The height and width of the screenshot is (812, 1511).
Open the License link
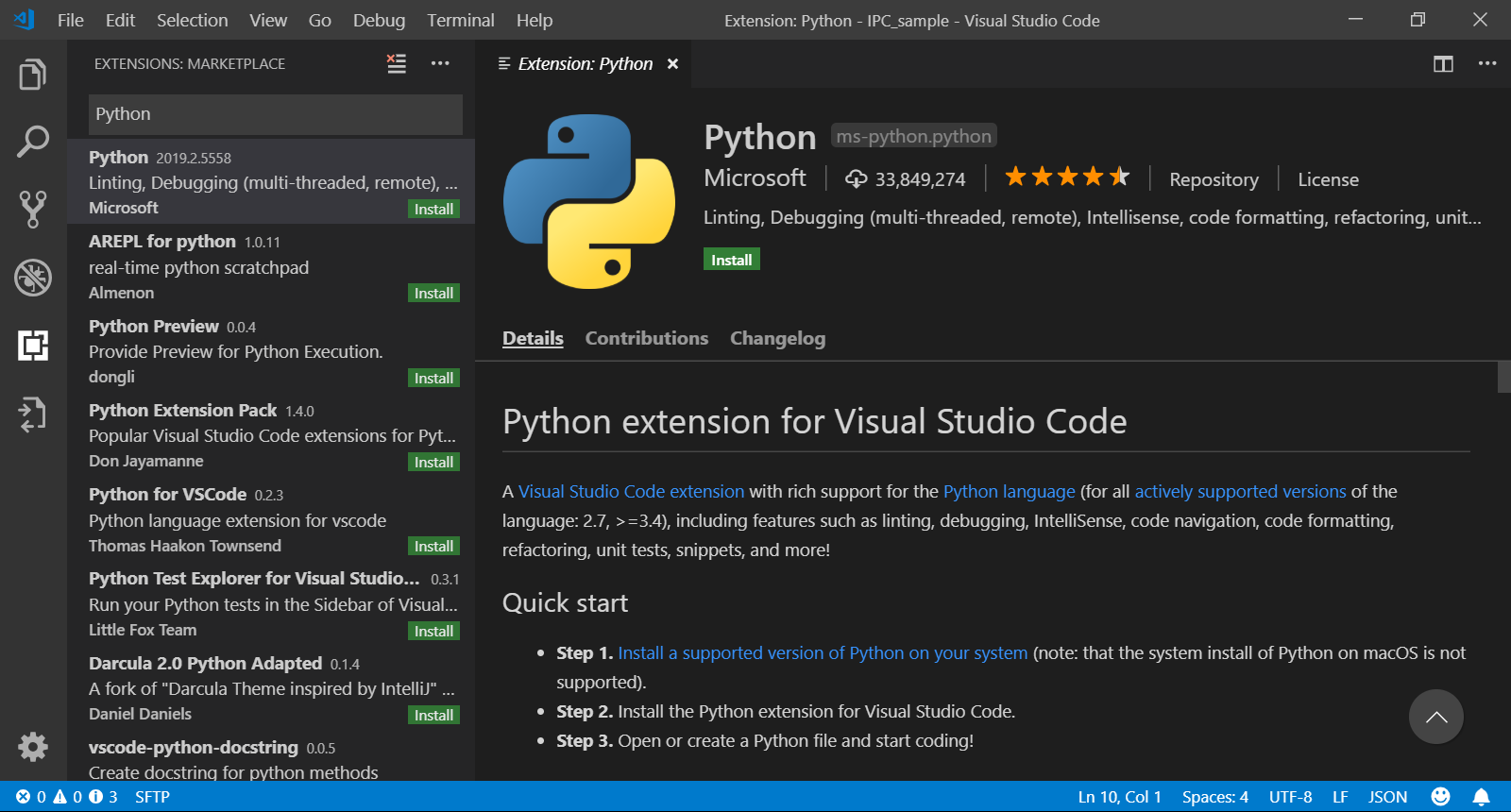click(1328, 179)
